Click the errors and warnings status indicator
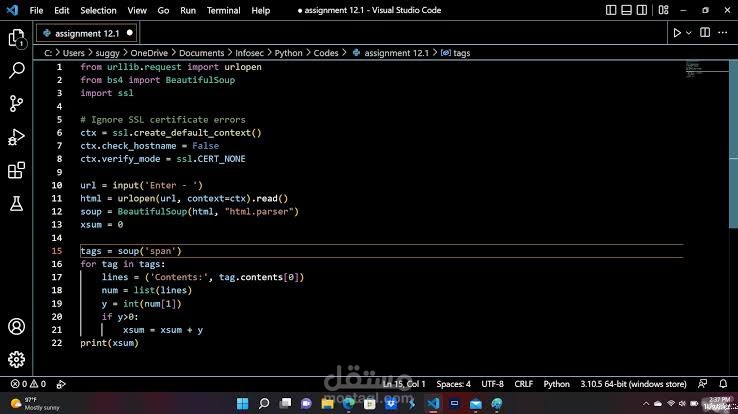This screenshot has height=414, width=738. (28, 384)
